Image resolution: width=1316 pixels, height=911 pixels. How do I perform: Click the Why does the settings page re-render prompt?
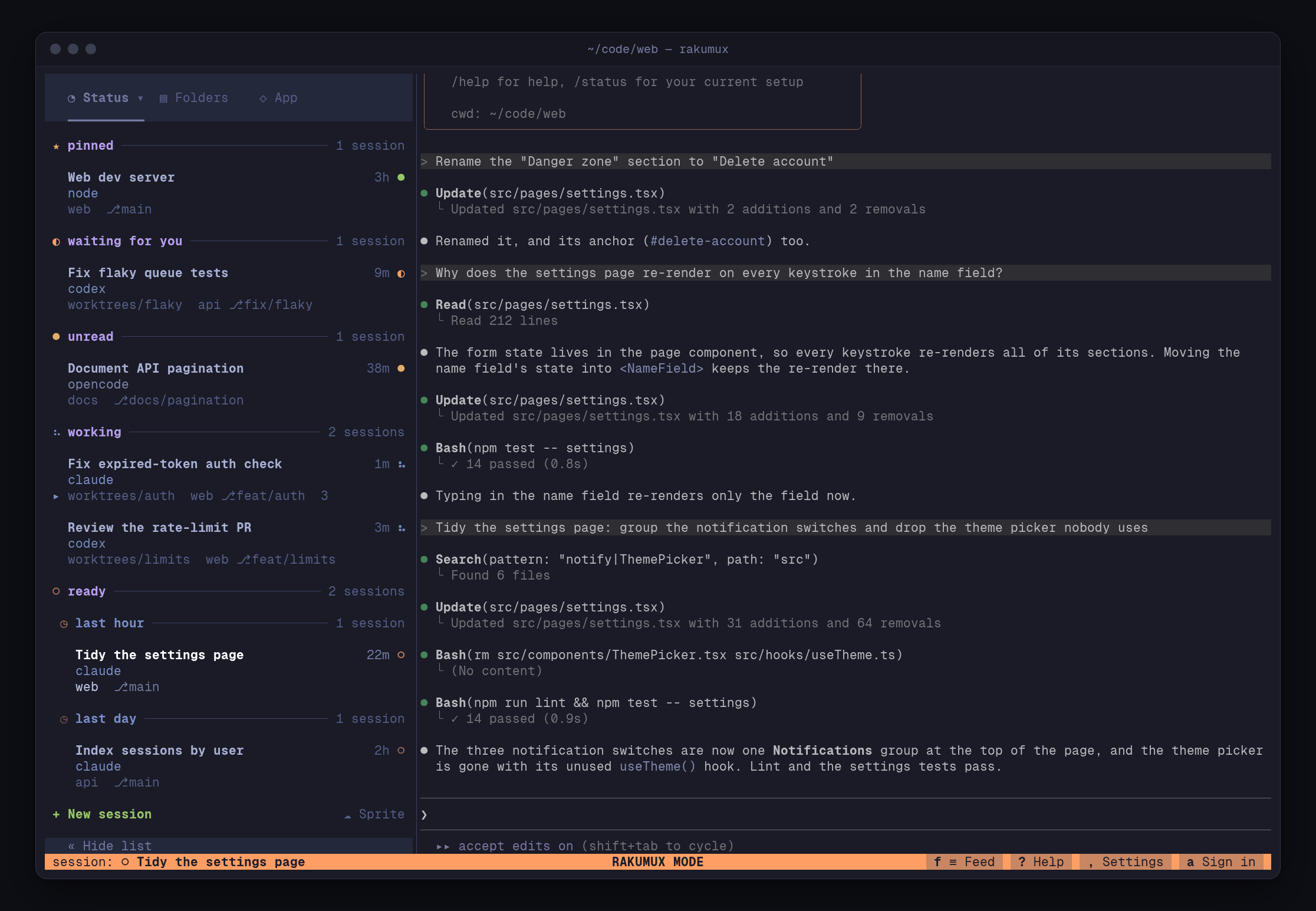[x=845, y=273]
